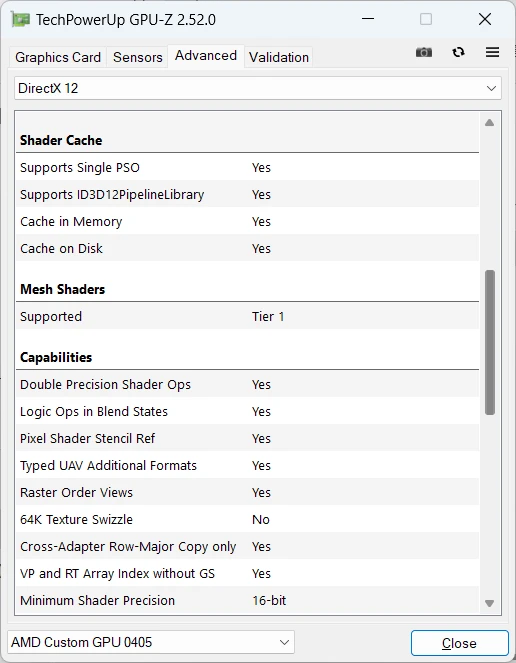Screen dimensions: 516x663
Task: Select the 64K Texture Swizzle row
Action: point(247,519)
